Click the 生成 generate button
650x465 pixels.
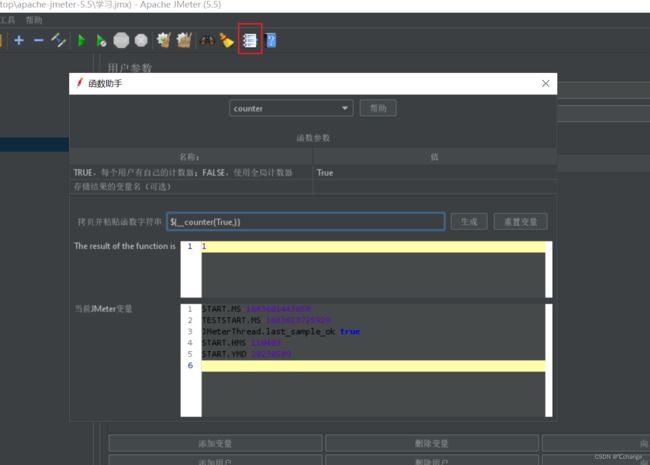469,222
